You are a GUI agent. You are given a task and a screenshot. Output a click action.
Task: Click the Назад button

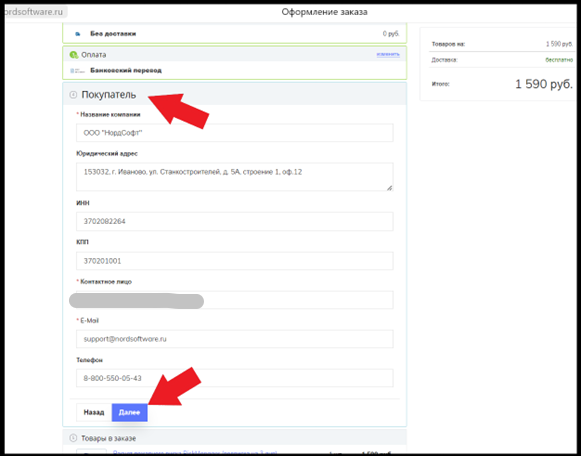pyautogui.click(x=94, y=412)
